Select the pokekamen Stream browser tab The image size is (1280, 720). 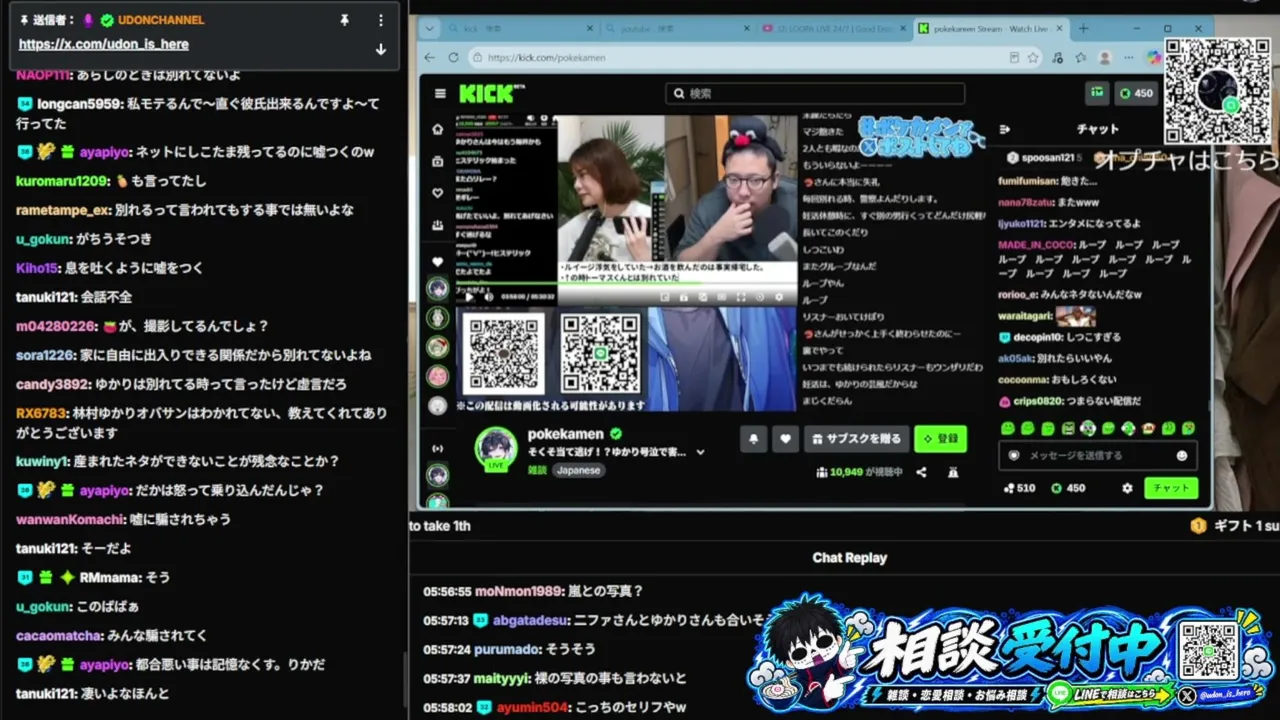tap(990, 29)
